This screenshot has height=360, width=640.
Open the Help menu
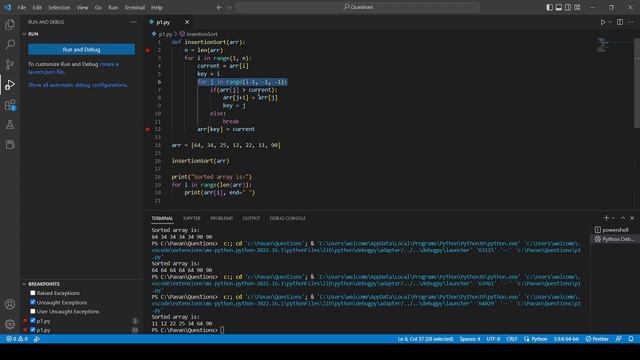157,7
